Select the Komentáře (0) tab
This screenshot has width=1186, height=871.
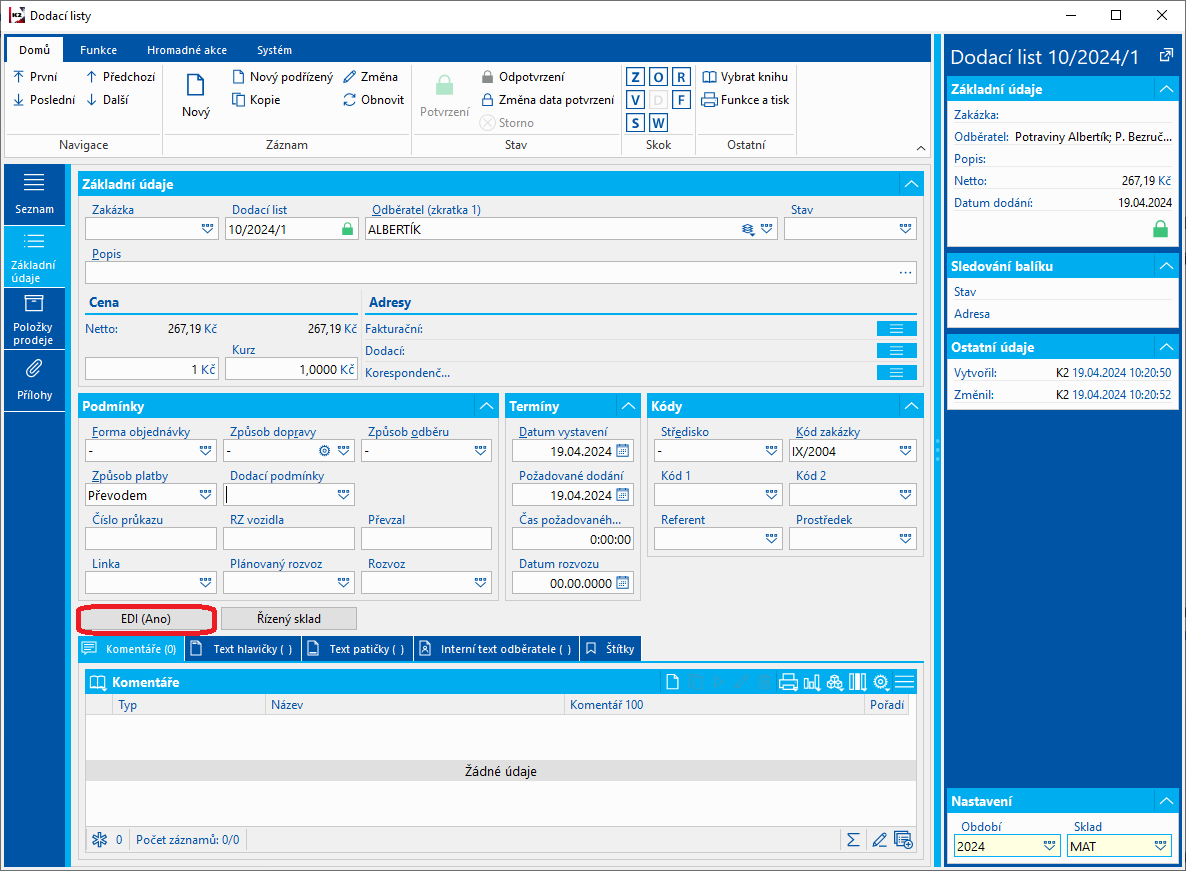click(131, 649)
